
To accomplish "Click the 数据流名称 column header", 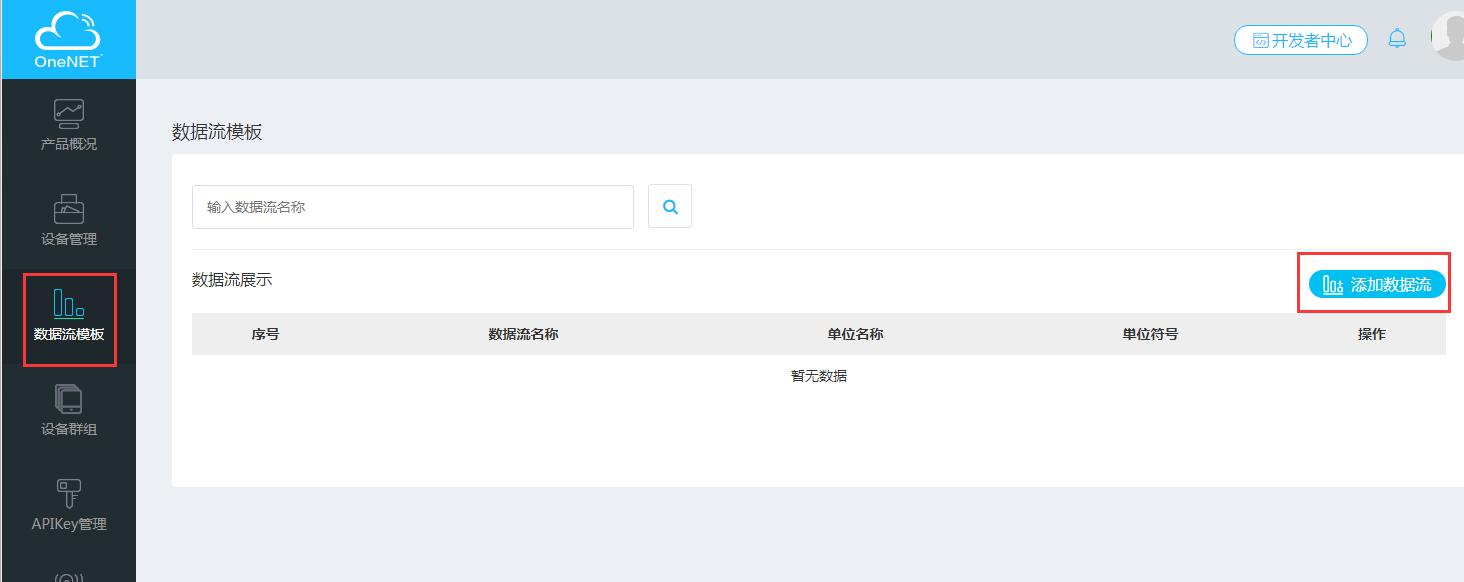I will pyautogui.click(x=523, y=334).
